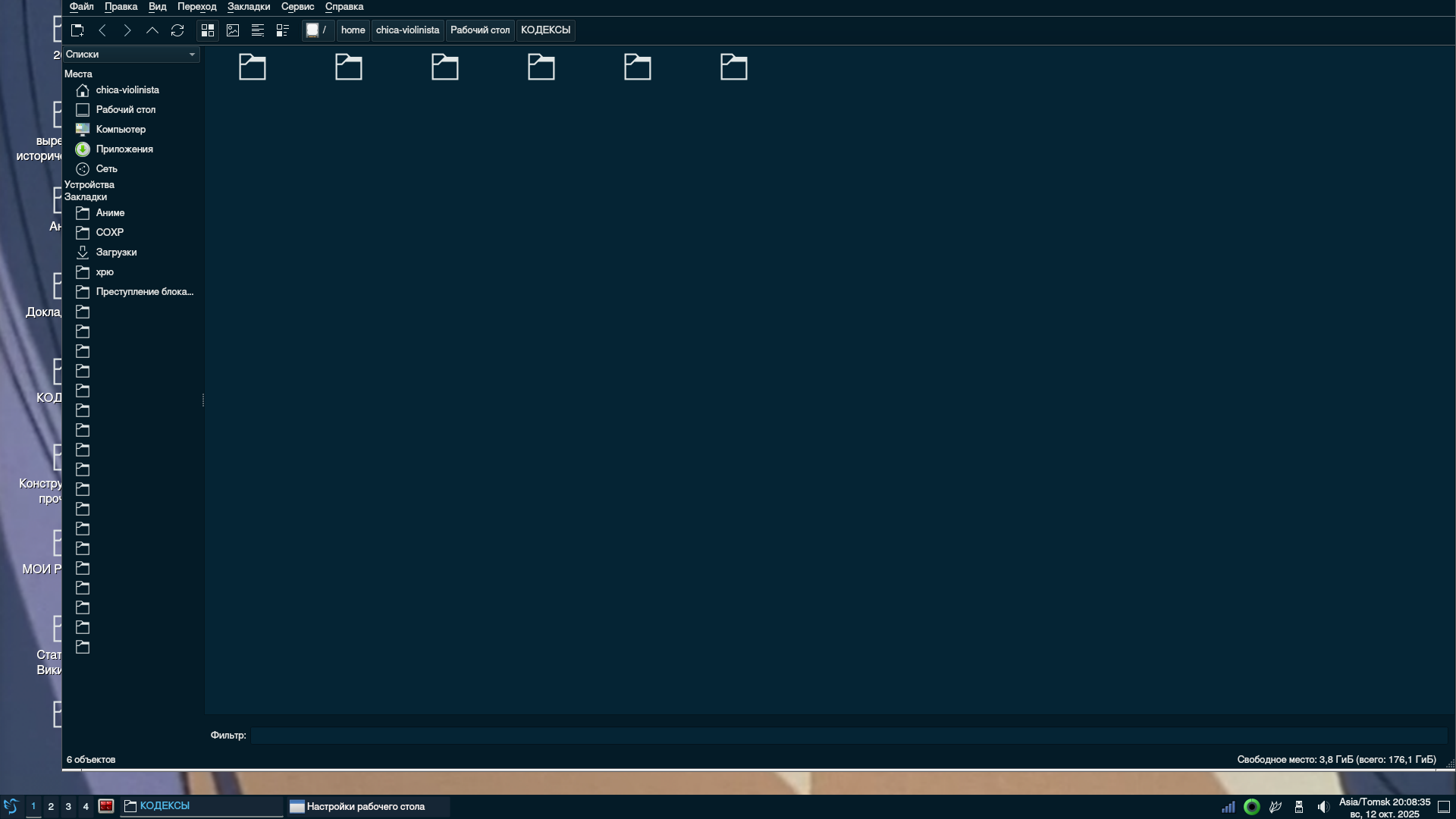Expand the Списки side panel dropdown
The height and width of the screenshot is (819, 1456).
tap(192, 55)
